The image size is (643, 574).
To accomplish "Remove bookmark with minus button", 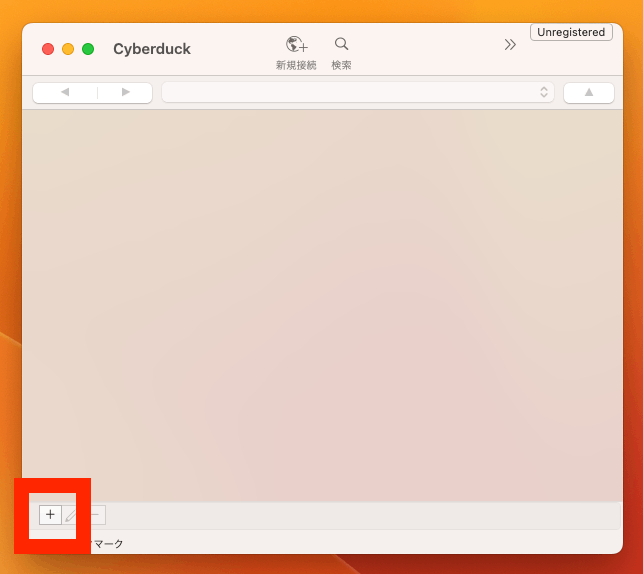I will (95, 515).
